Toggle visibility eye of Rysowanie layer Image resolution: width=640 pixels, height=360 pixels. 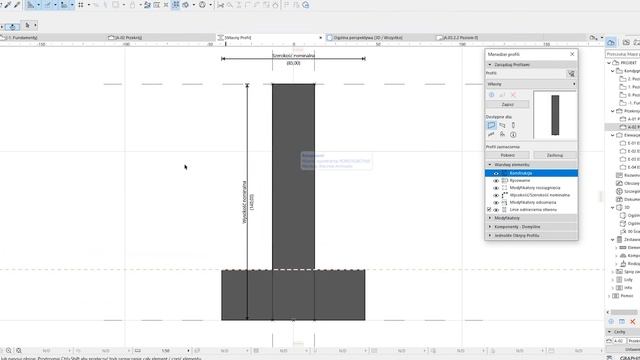pyautogui.click(x=496, y=181)
